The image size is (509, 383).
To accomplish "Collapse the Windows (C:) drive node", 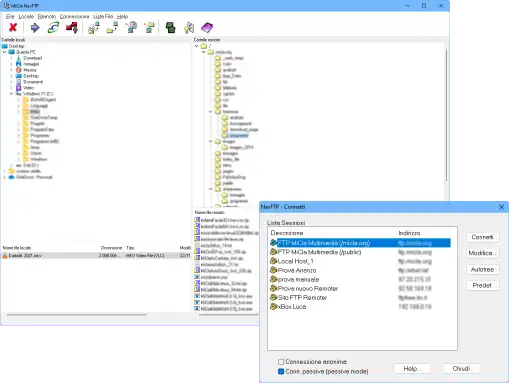I will pos(11,94).
